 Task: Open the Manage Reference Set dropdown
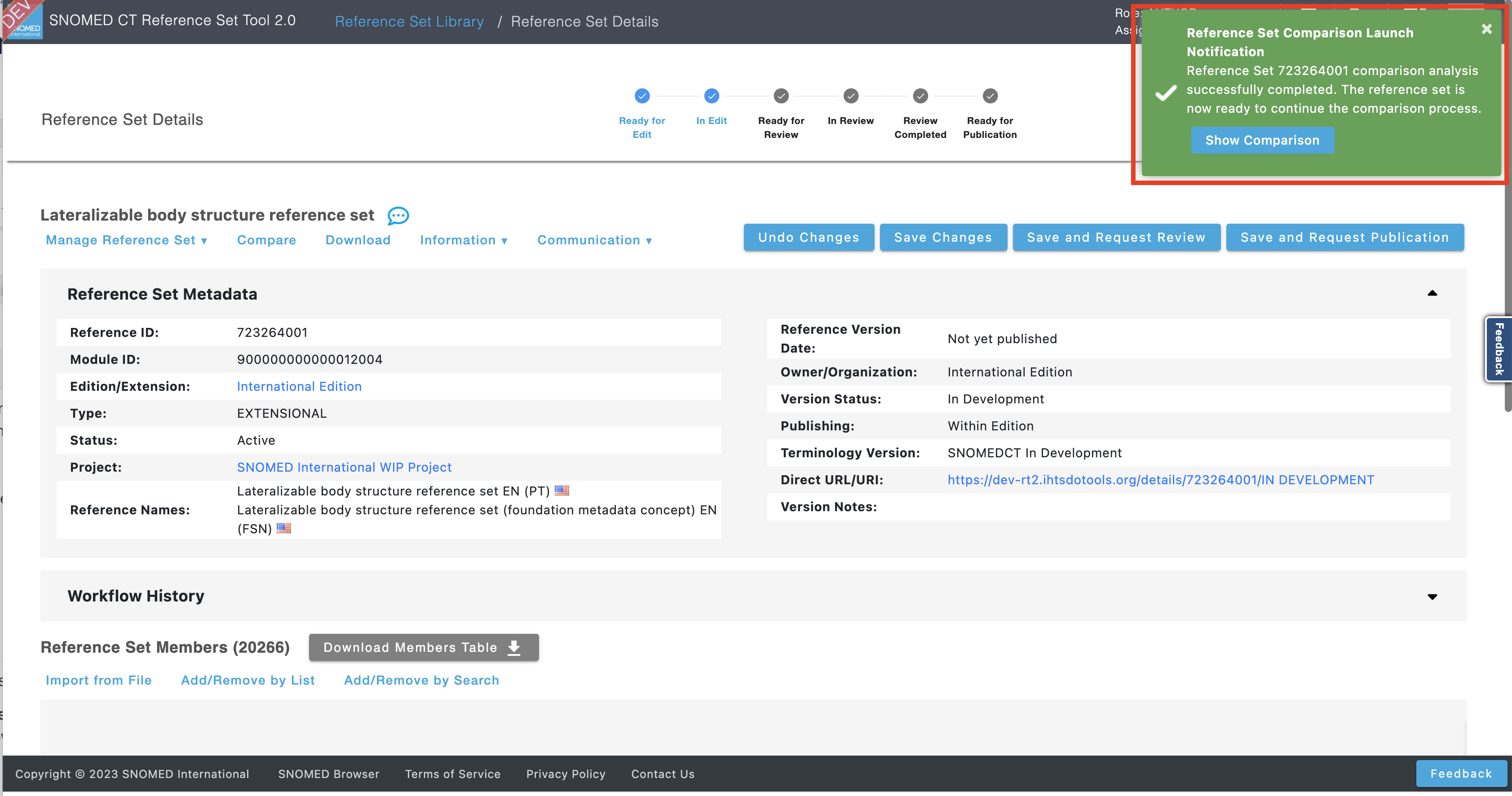point(126,240)
